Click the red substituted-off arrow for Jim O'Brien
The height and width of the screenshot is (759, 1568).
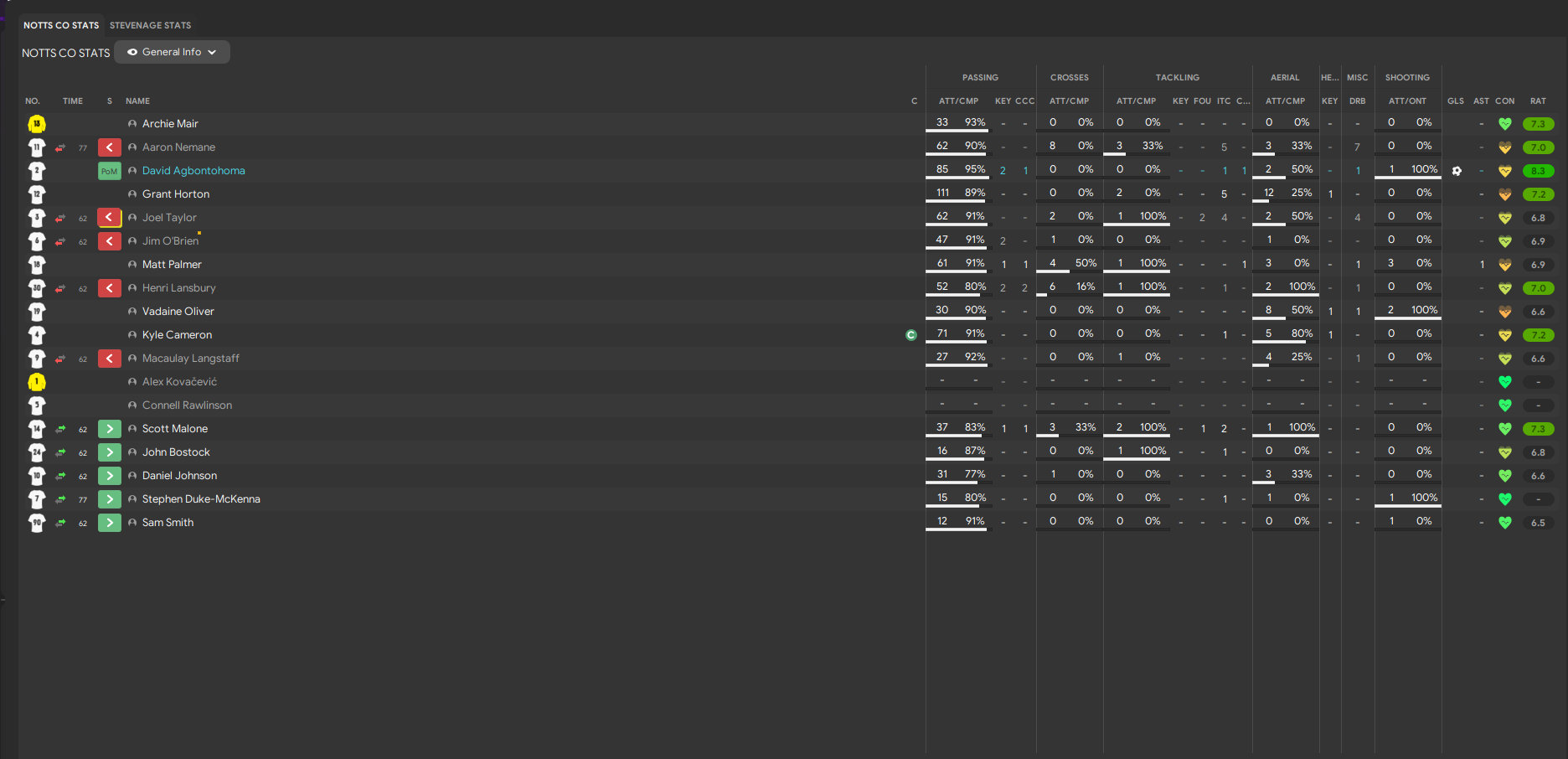coord(110,241)
